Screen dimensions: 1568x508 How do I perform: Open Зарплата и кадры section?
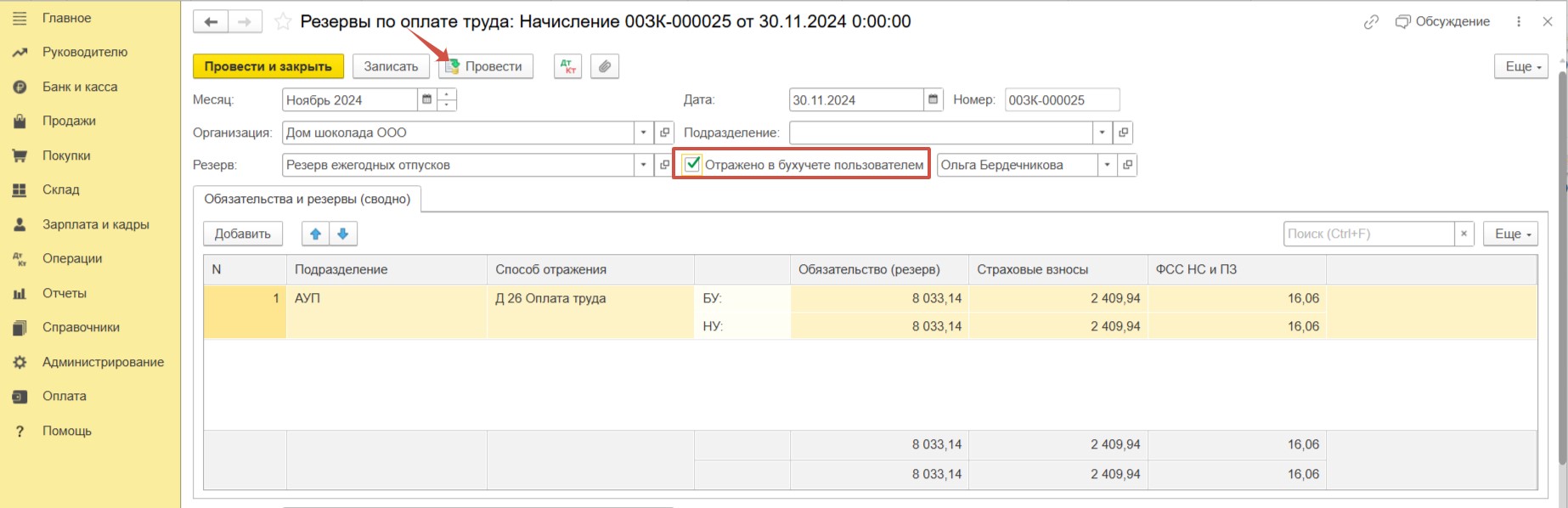[x=95, y=224]
